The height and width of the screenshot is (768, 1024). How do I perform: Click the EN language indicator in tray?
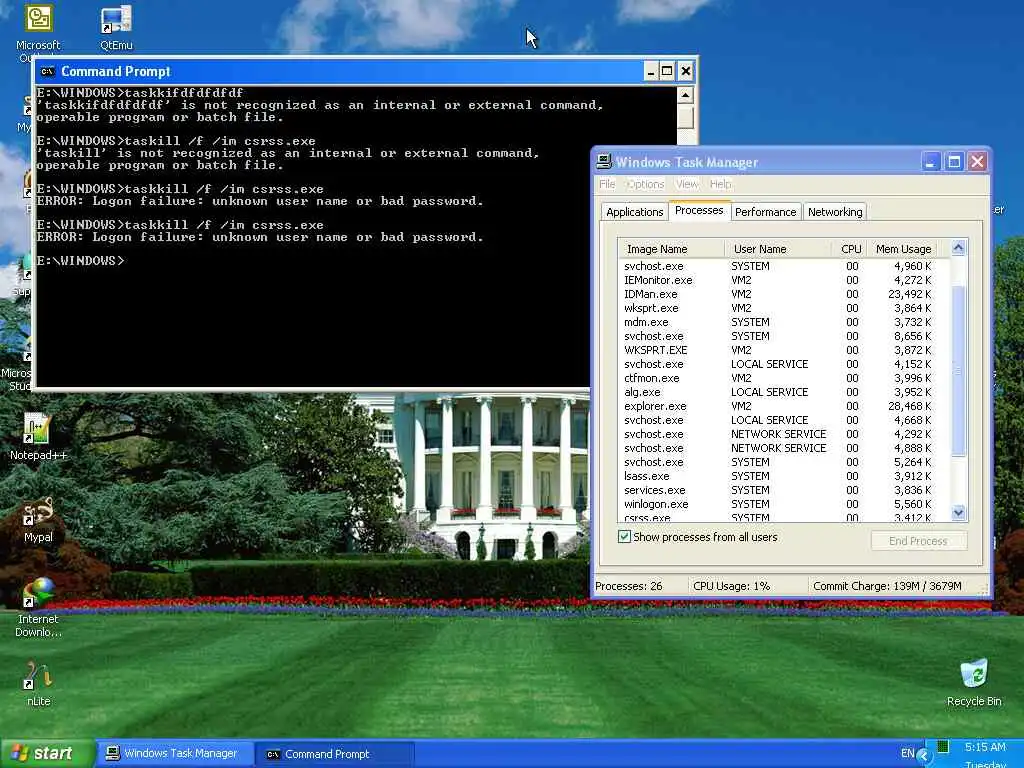(x=907, y=753)
